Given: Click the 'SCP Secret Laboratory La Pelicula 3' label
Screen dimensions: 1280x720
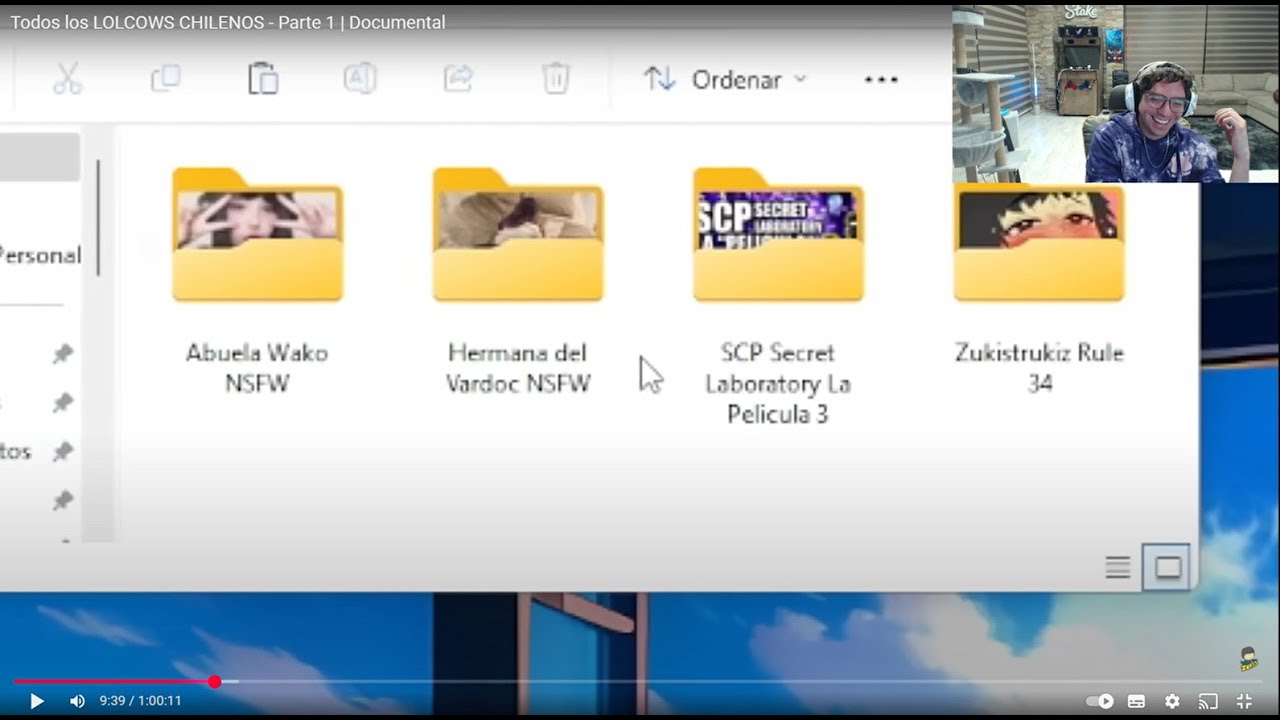Looking at the screenshot, I should point(778,383).
